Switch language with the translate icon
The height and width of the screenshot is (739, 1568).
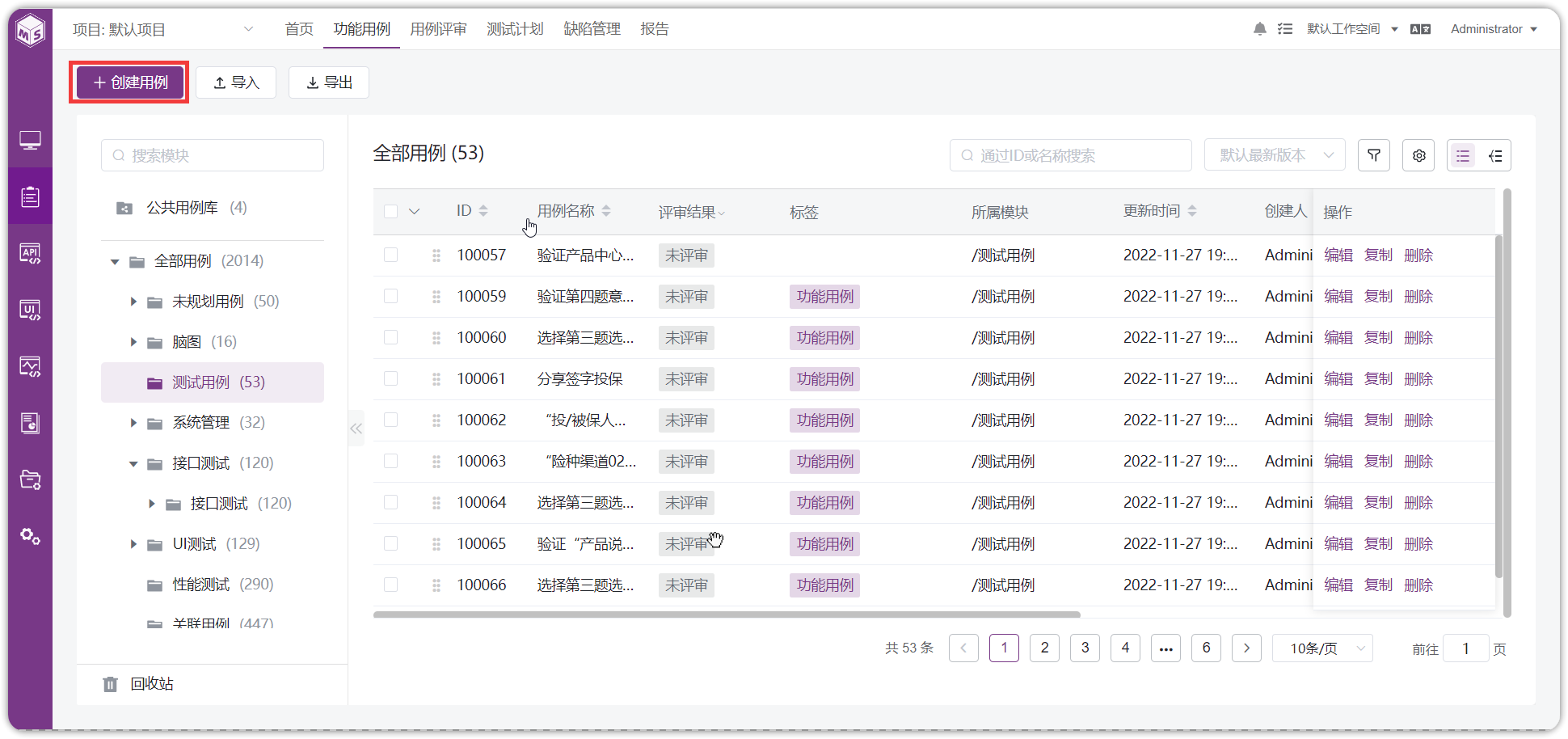pyautogui.click(x=1420, y=29)
